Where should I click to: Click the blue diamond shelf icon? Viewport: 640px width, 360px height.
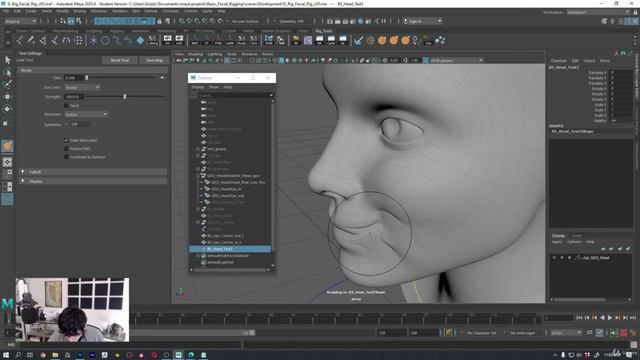click(140, 40)
